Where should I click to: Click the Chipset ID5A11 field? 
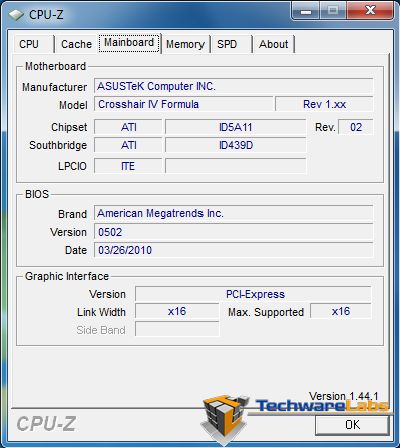click(236, 127)
